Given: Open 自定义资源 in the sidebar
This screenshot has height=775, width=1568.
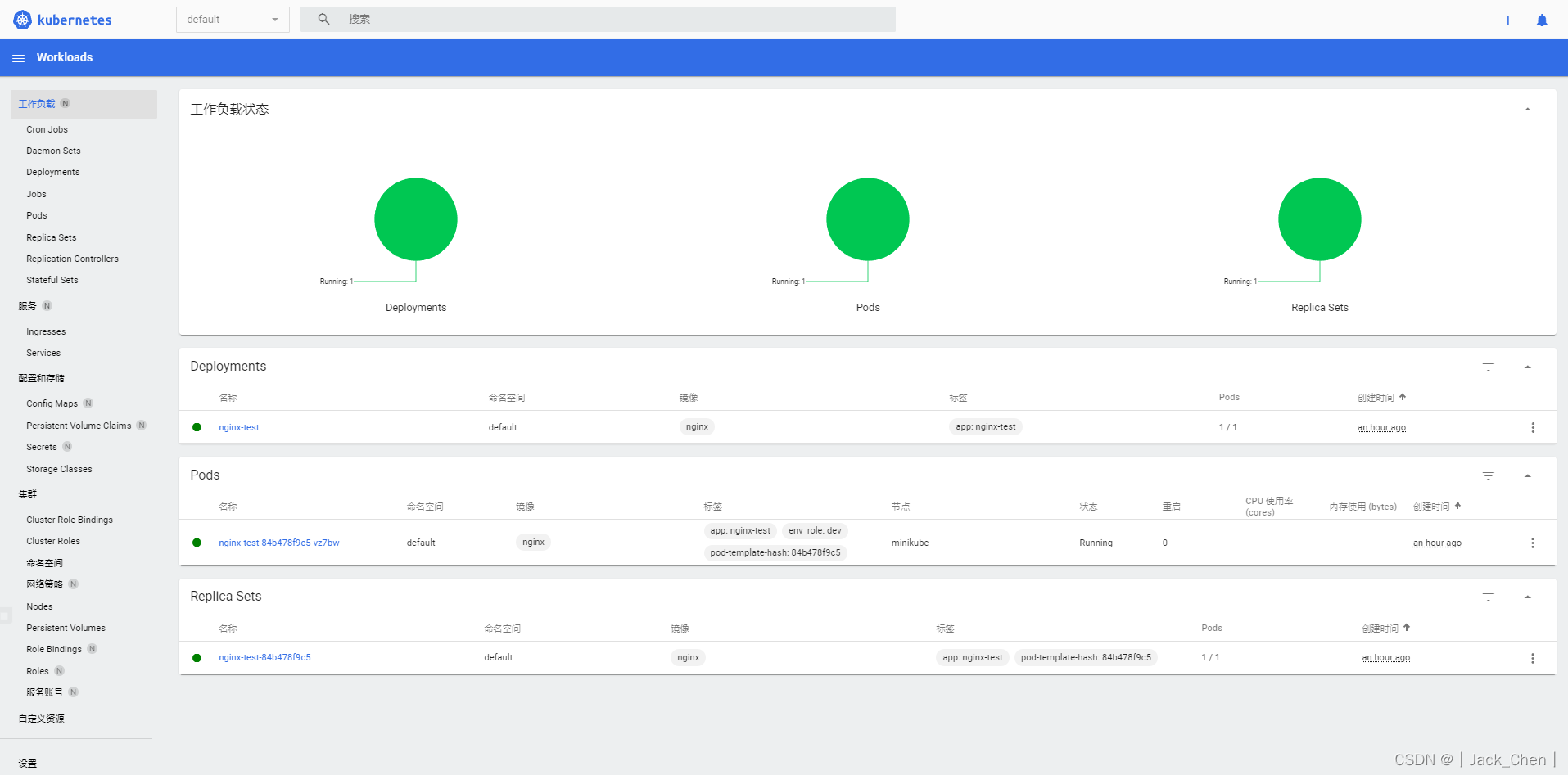Looking at the screenshot, I should click(41, 719).
